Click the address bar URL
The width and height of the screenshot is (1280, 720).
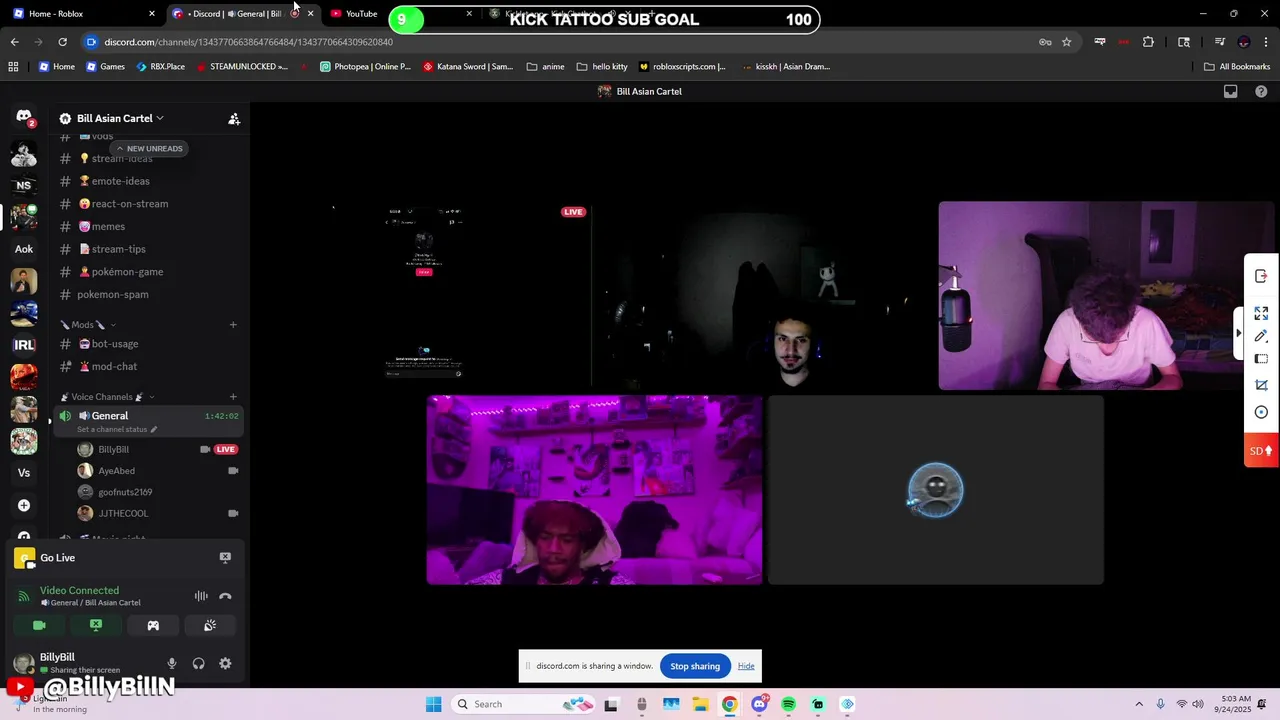(x=248, y=42)
